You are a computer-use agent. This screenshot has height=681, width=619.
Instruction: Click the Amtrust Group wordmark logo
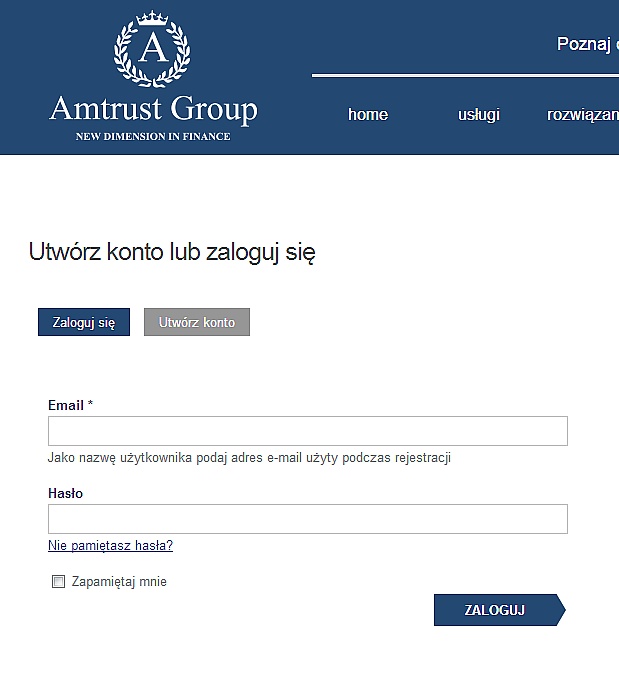point(153,109)
